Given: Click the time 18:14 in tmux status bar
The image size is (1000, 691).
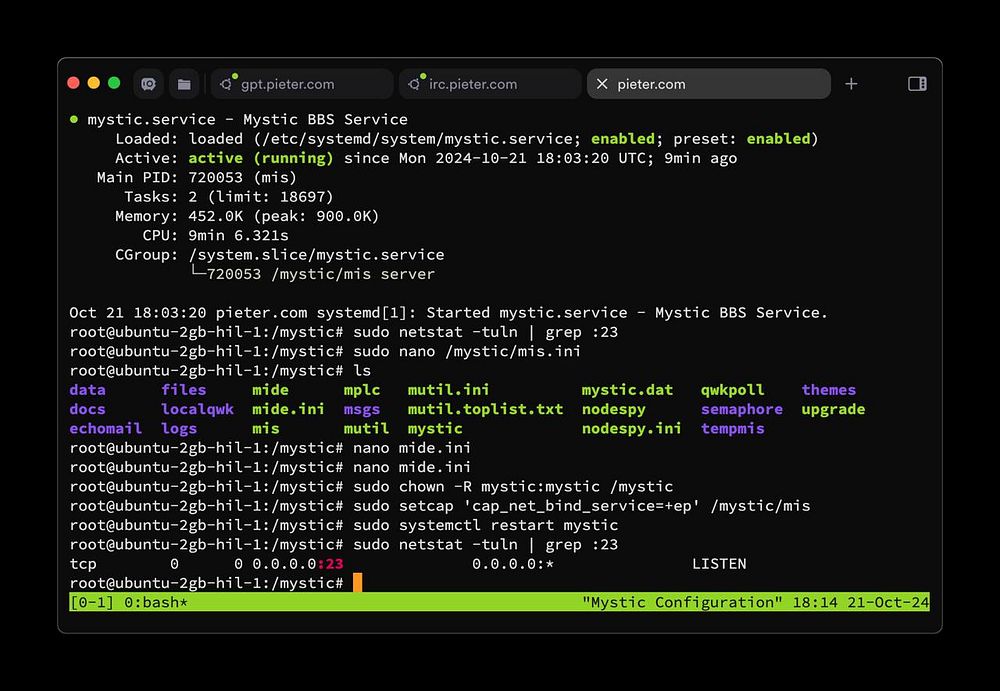Looking at the screenshot, I should (814, 602).
